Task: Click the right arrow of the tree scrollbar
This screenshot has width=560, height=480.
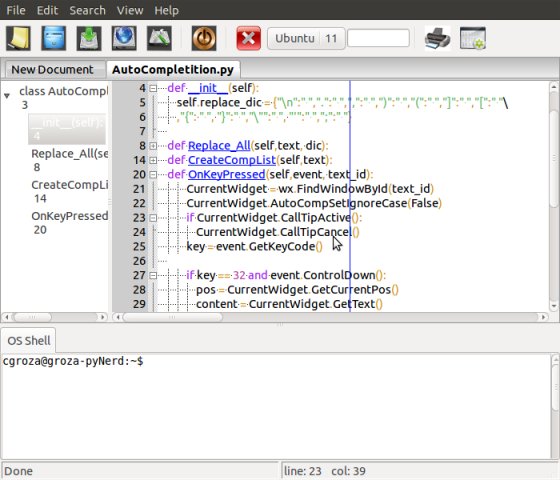Action: (102, 317)
